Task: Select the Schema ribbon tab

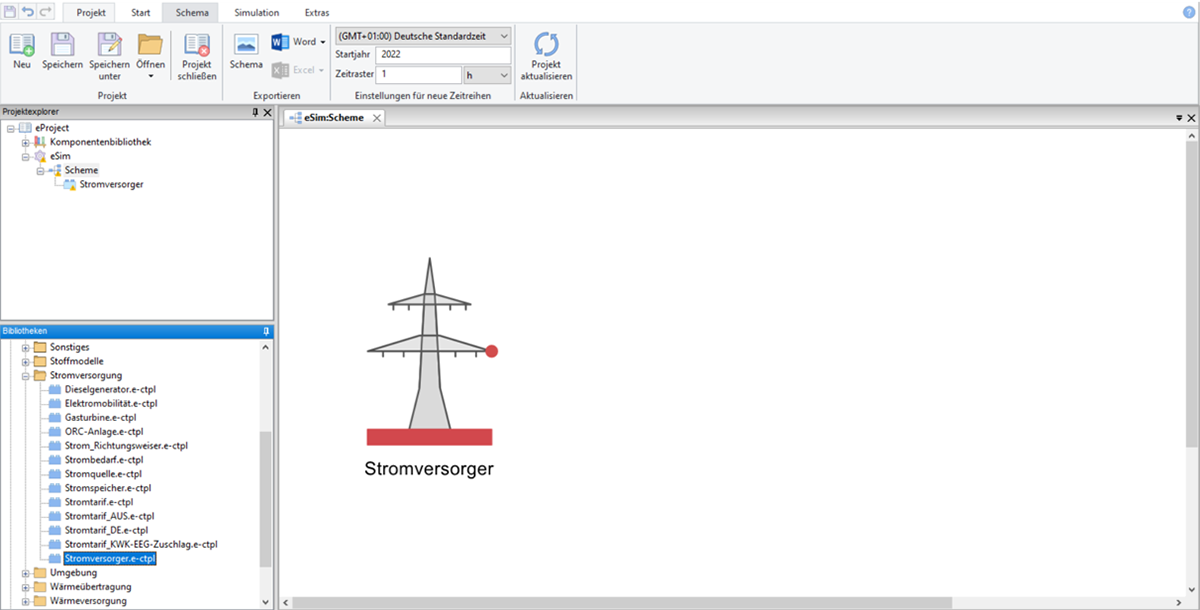Action: coord(190,12)
